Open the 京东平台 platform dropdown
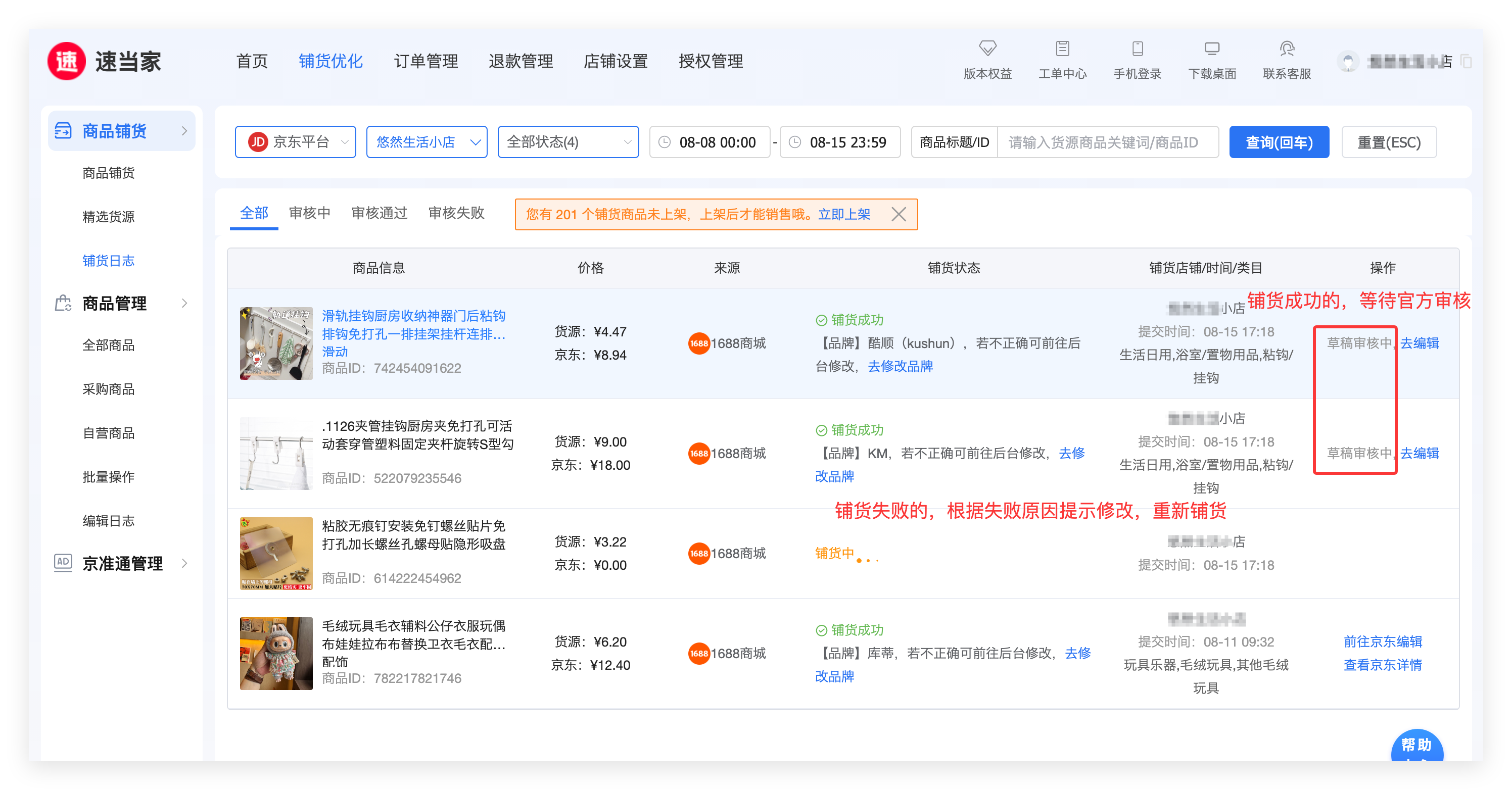 point(295,142)
